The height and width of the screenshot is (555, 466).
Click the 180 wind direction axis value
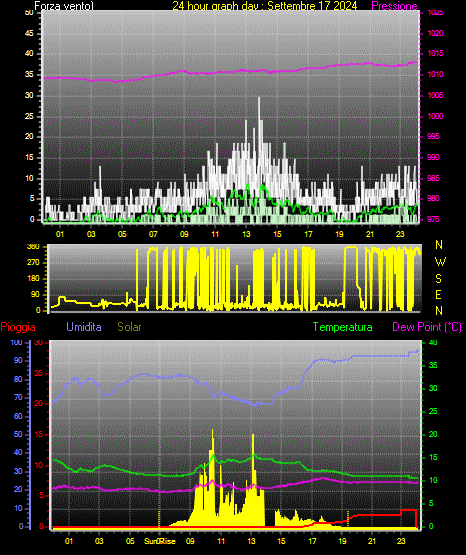33,279
